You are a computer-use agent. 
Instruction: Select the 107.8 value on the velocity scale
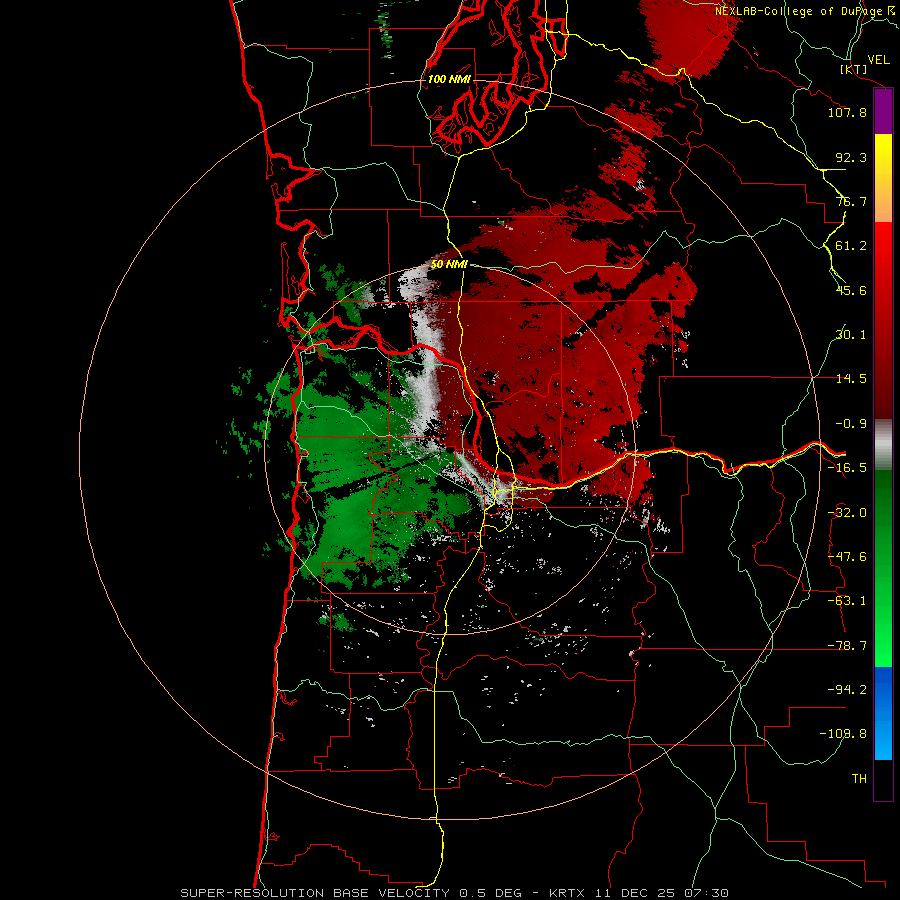[x=847, y=112]
